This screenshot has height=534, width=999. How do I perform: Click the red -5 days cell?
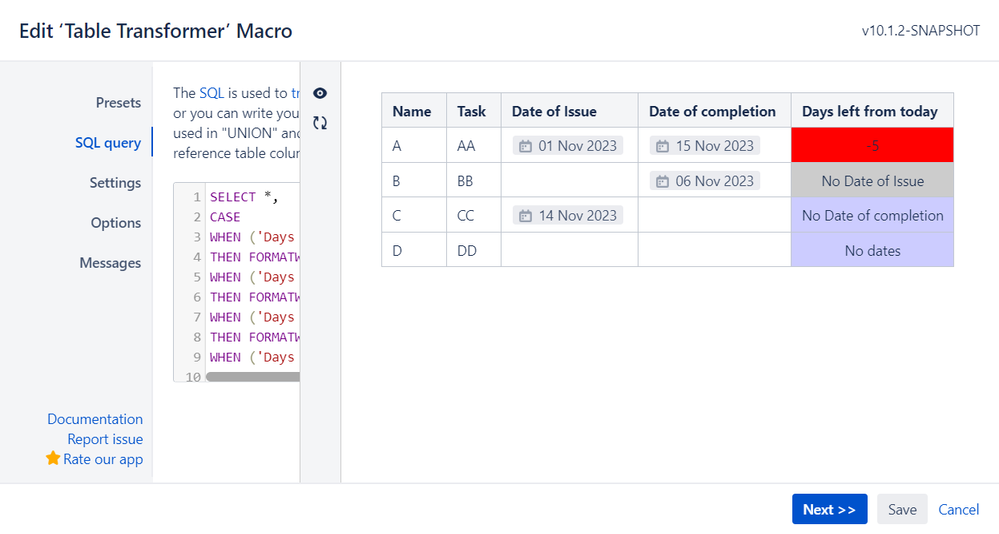(x=872, y=146)
